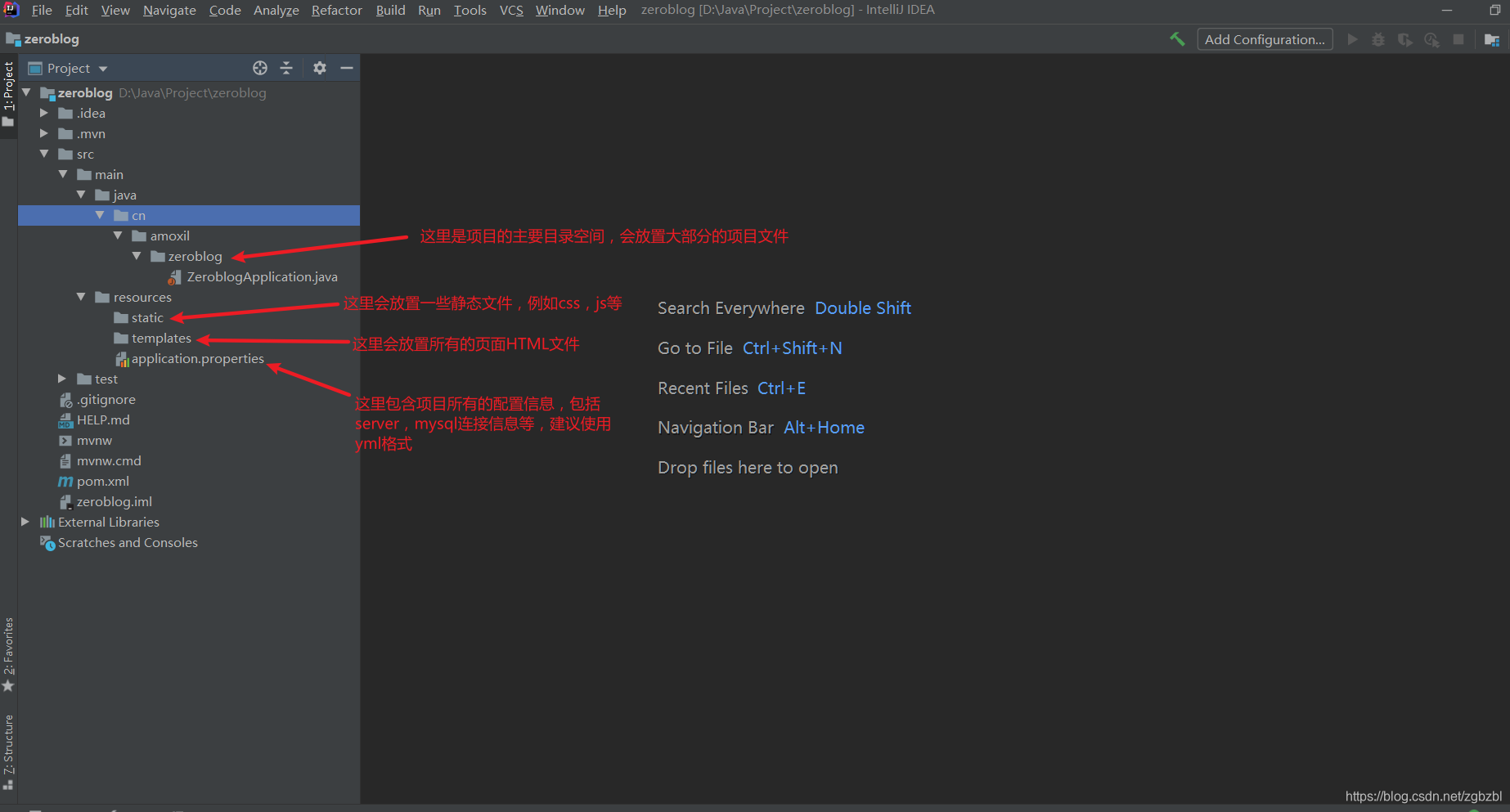Image resolution: width=1510 pixels, height=812 pixels.
Task: Collapse the main folder
Action: [x=63, y=174]
